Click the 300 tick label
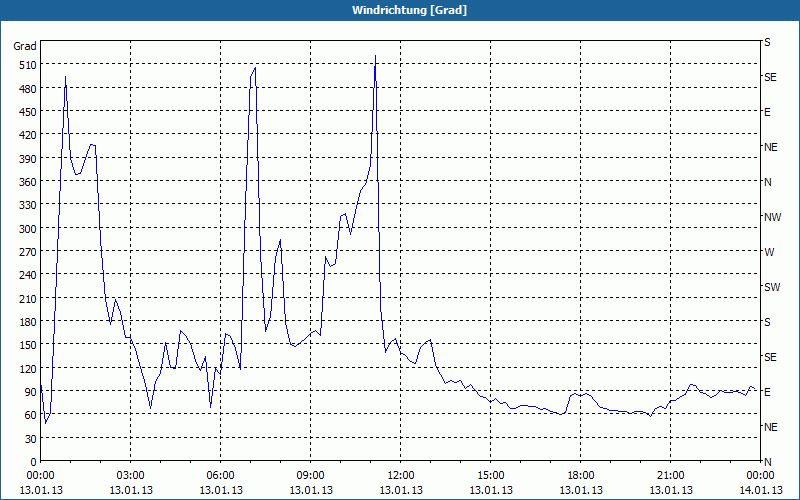Image resolution: width=800 pixels, height=500 pixels. [x=28, y=229]
